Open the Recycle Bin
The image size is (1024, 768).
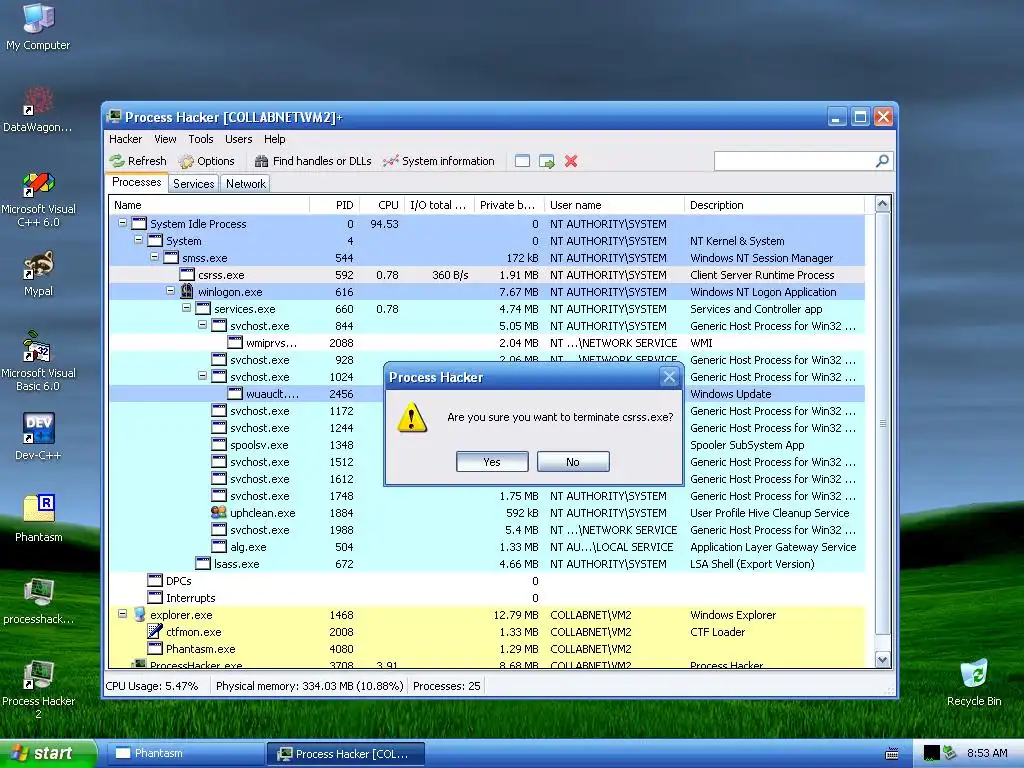(974, 683)
